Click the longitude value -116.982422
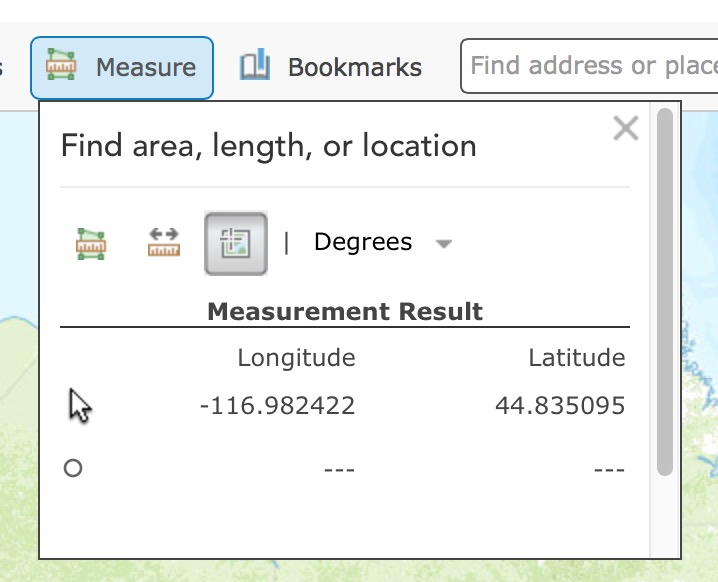 (278, 406)
